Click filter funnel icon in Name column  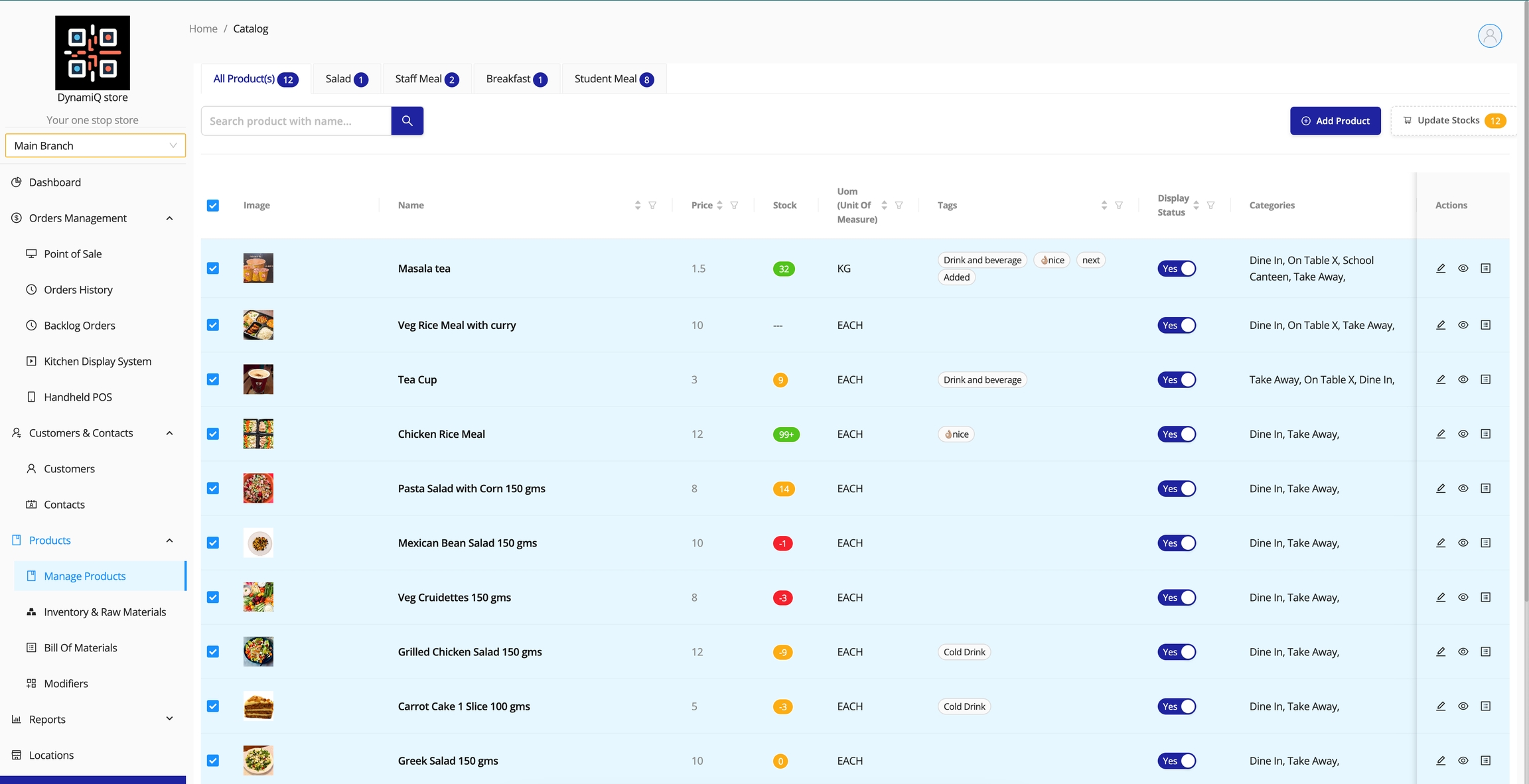652,206
